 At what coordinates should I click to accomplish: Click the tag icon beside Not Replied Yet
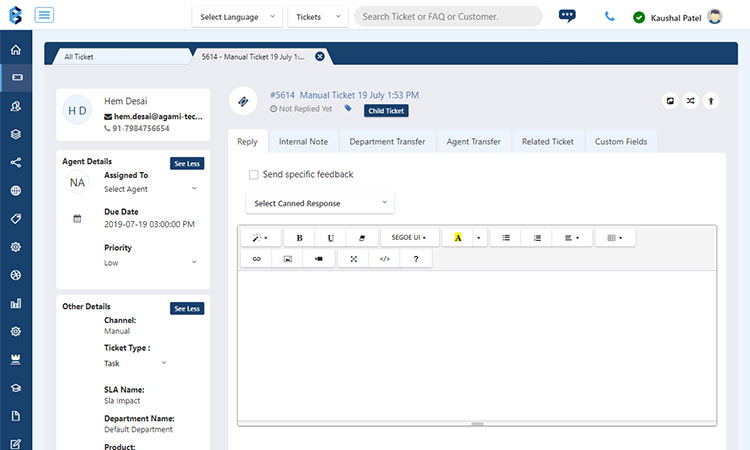point(348,109)
